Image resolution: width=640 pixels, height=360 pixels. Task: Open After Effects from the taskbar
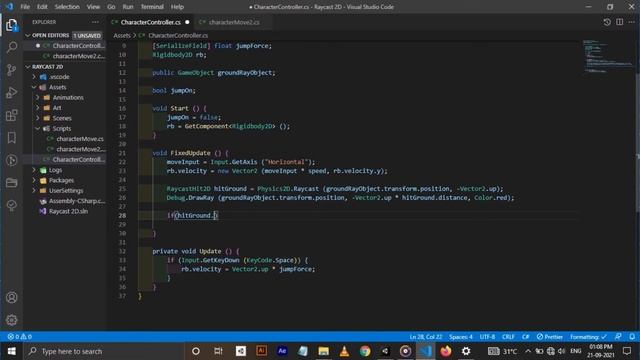(x=282, y=351)
